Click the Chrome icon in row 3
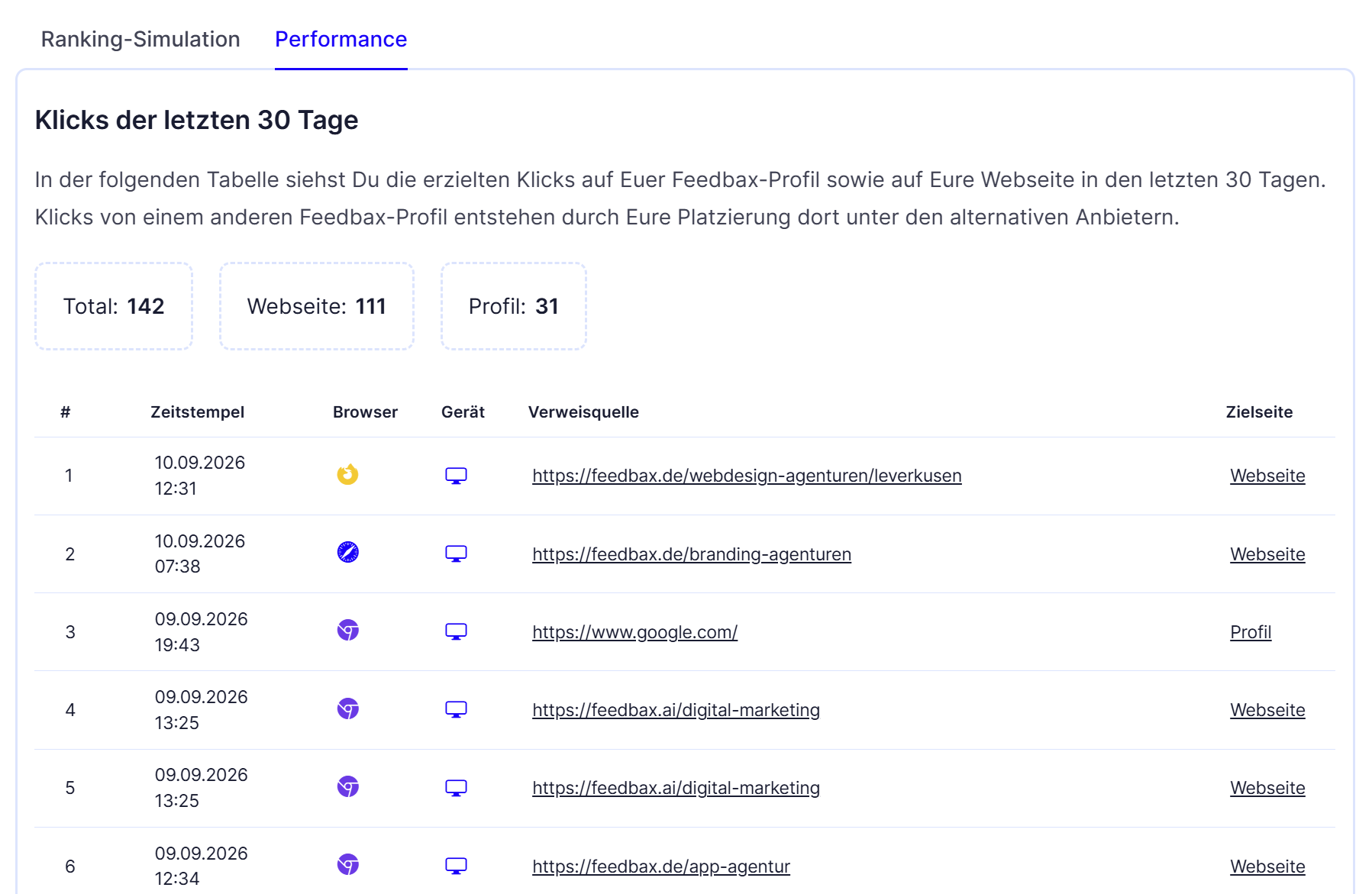Screen dimensions: 1372x894 (x=347, y=631)
